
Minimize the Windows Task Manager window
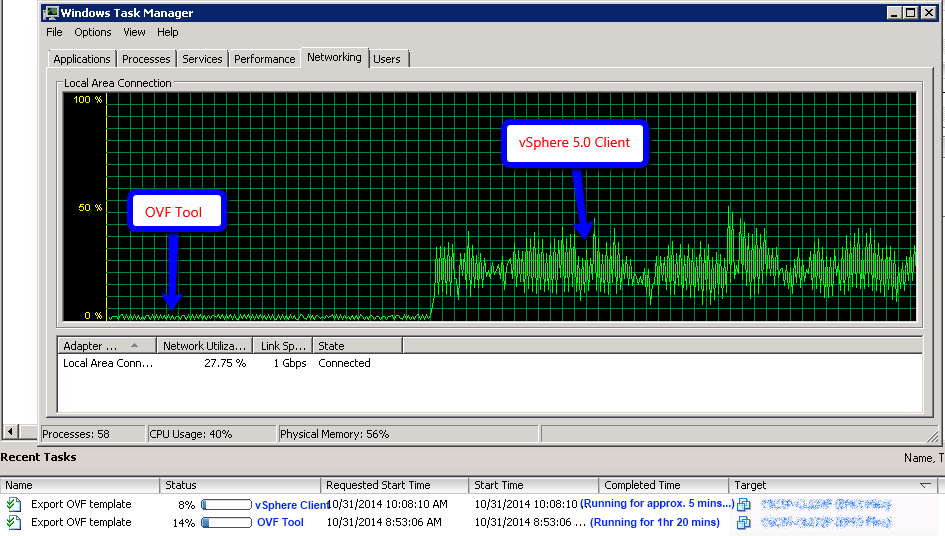(893, 13)
